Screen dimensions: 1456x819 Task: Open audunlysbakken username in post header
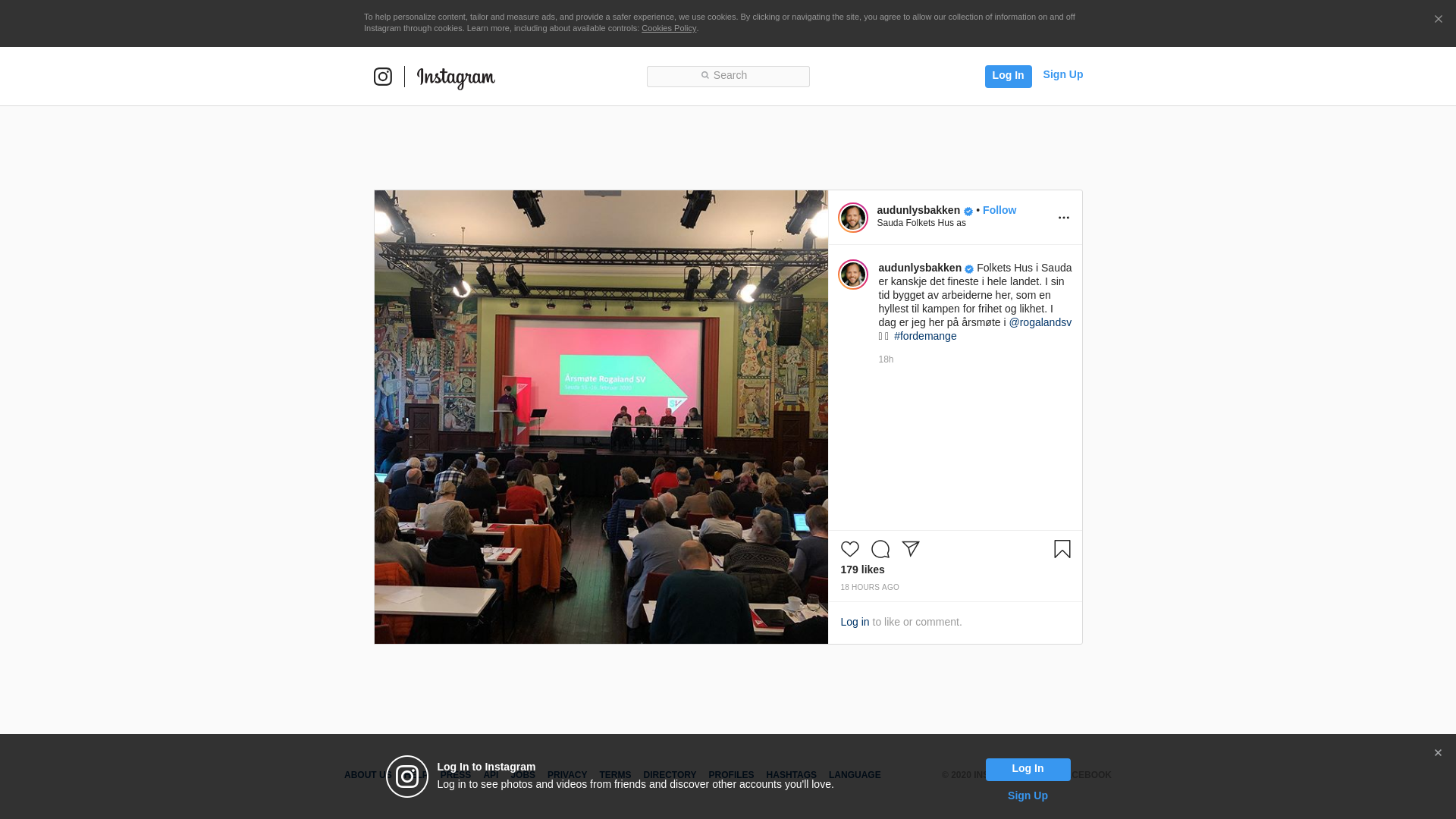918,210
